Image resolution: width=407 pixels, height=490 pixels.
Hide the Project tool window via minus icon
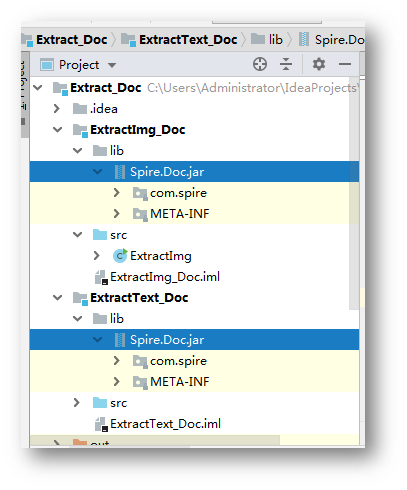coord(345,64)
